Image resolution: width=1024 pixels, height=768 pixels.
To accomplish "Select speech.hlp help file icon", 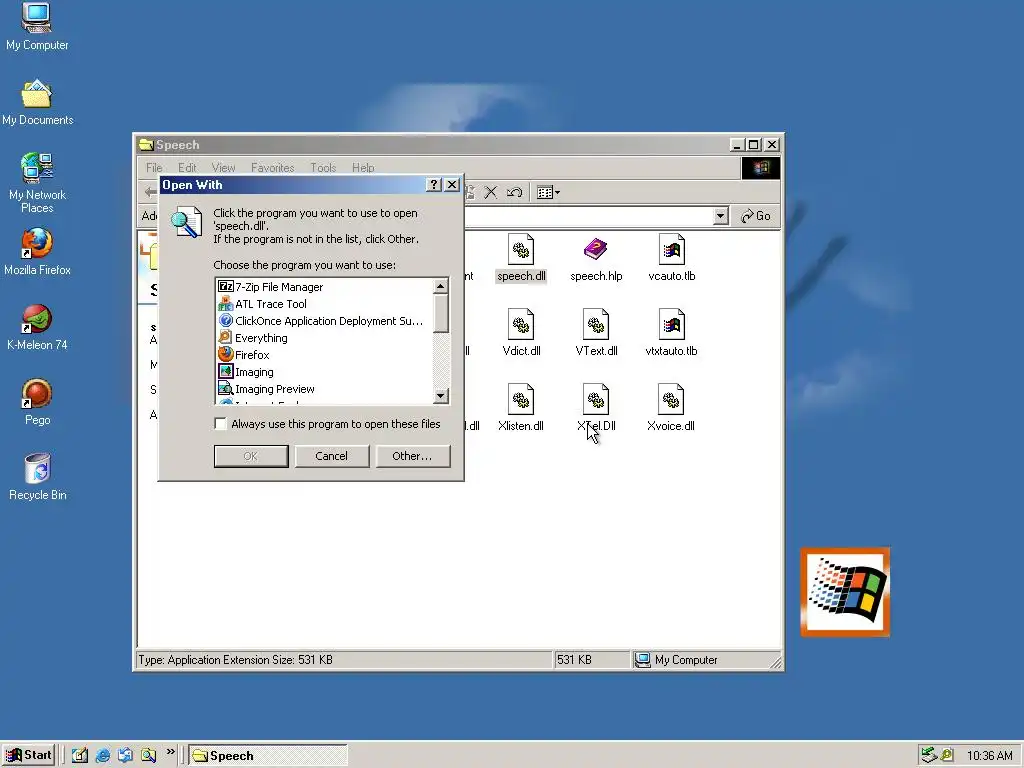I will [x=596, y=258].
